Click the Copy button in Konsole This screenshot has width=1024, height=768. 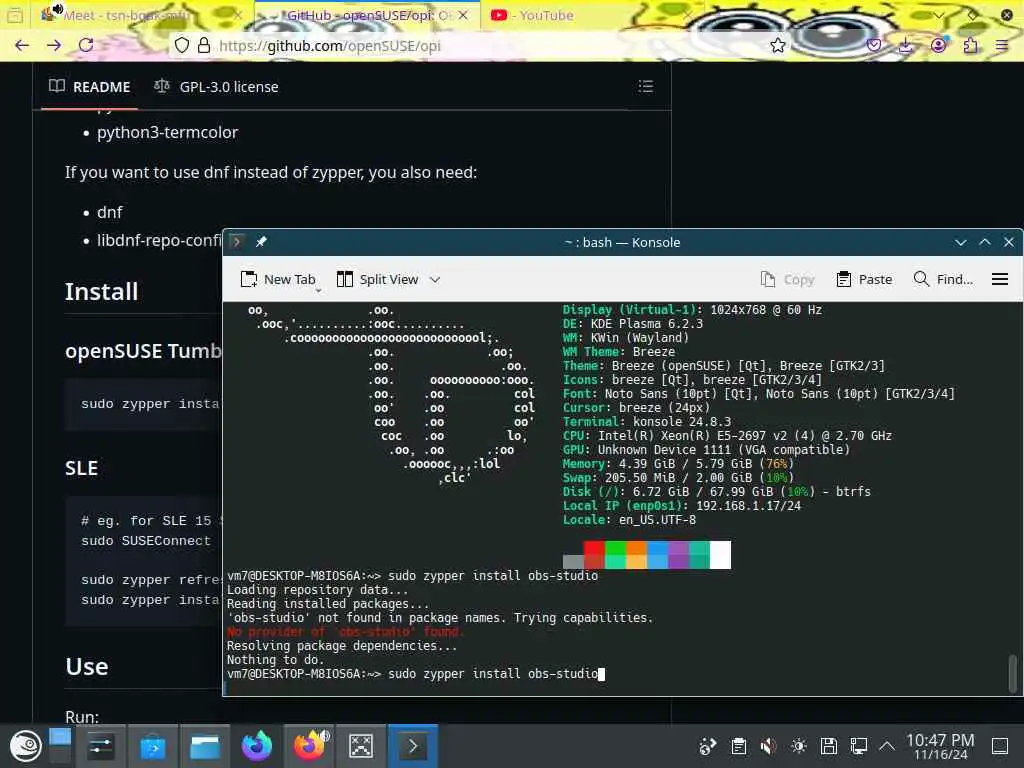tap(788, 279)
